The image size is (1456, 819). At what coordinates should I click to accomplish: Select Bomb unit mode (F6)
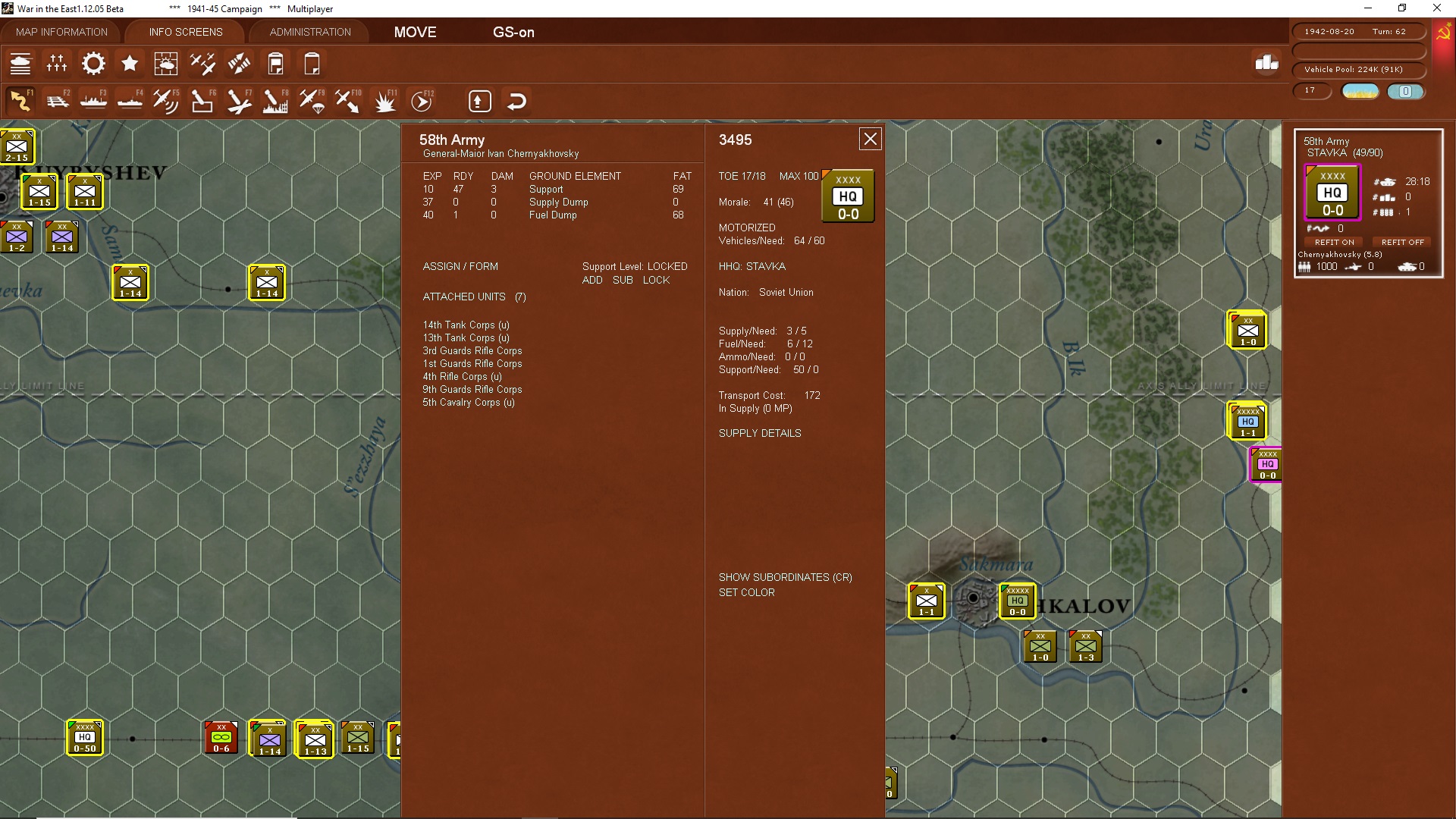point(202,101)
